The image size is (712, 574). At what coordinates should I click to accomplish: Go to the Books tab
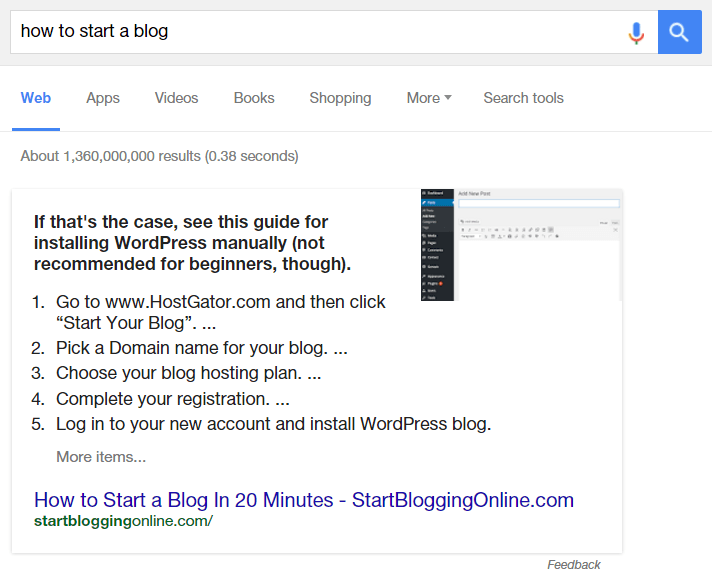pyautogui.click(x=254, y=98)
